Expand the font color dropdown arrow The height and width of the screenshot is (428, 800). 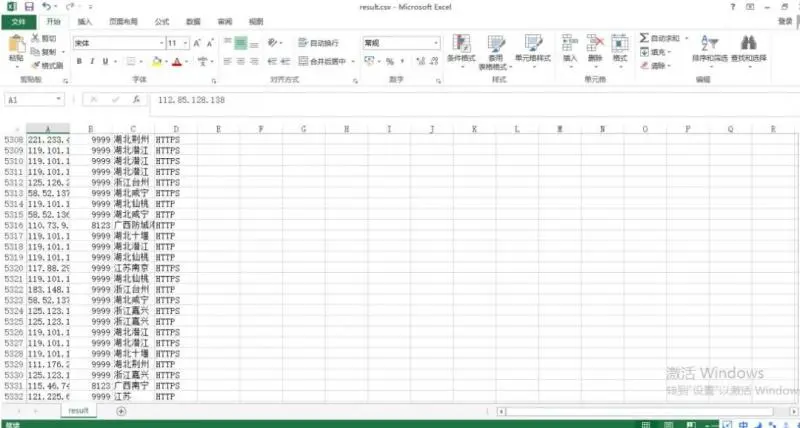[187, 62]
